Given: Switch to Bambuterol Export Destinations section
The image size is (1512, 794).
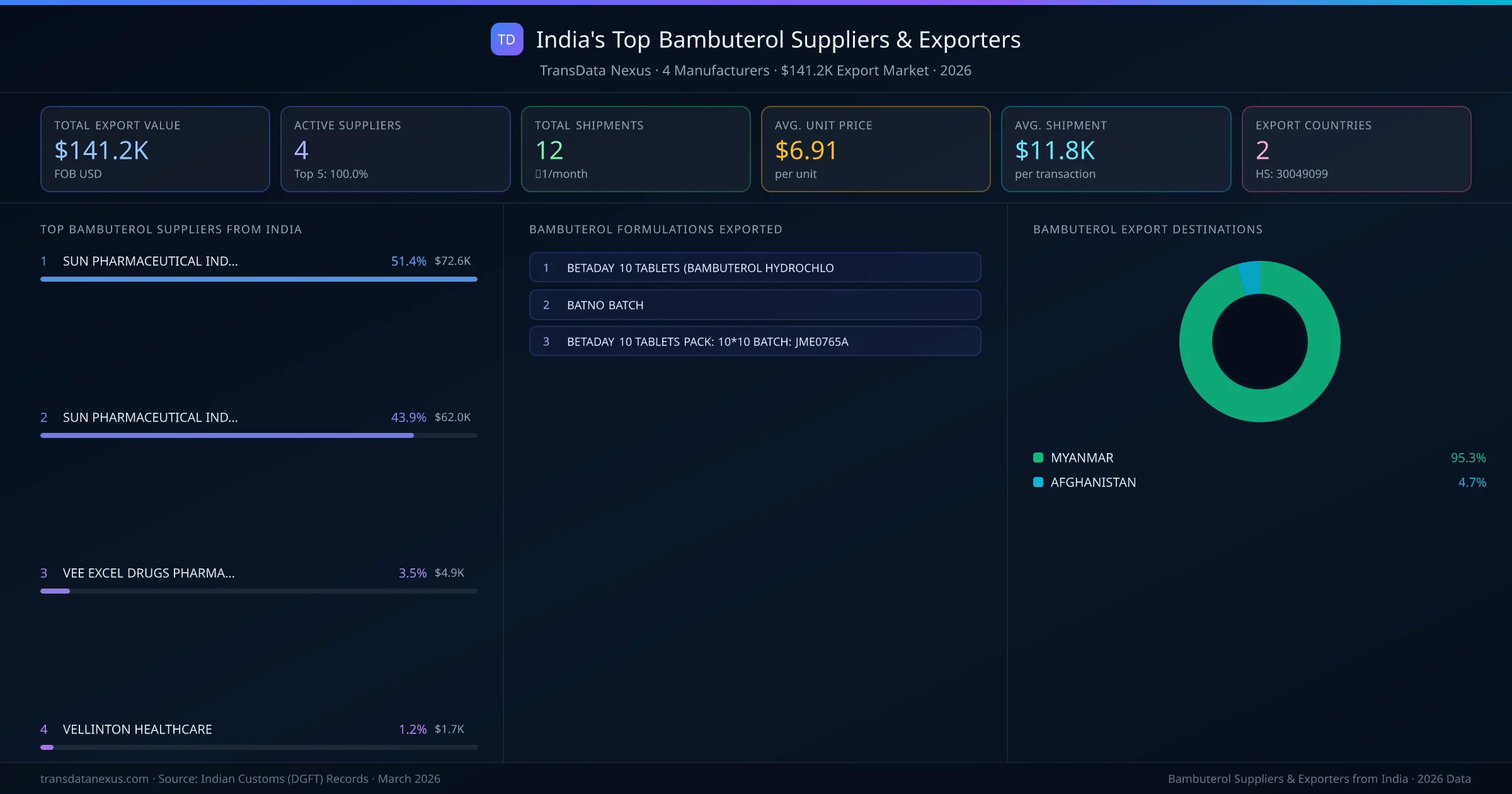Looking at the screenshot, I should [x=1148, y=229].
